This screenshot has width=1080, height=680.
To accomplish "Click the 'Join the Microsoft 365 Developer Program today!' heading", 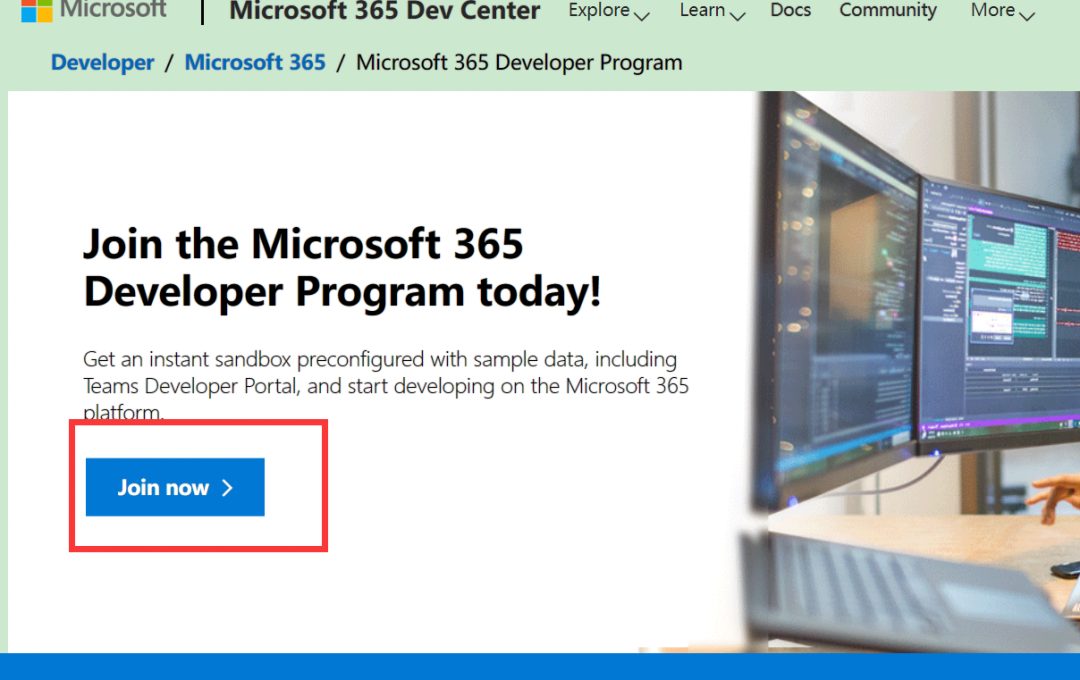I will 342,268.
